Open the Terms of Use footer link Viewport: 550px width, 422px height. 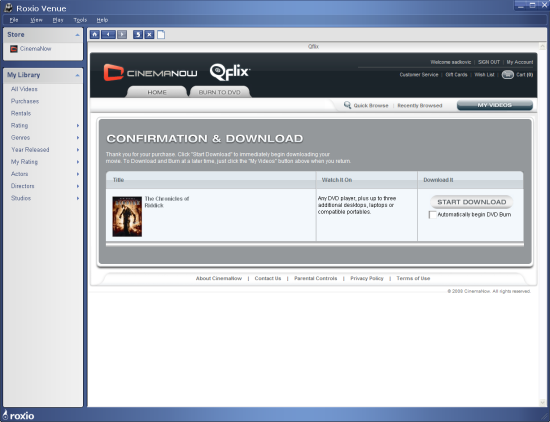[x=413, y=278]
